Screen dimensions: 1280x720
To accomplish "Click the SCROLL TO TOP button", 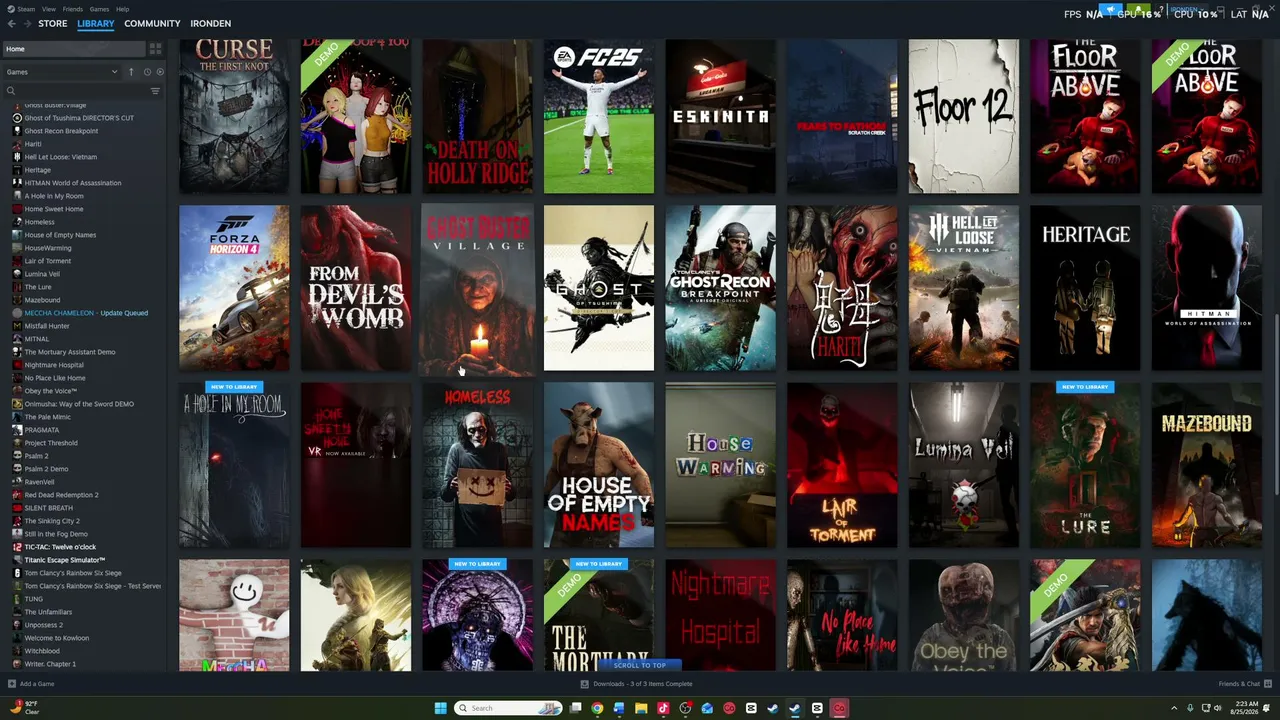I will (640, 665).
